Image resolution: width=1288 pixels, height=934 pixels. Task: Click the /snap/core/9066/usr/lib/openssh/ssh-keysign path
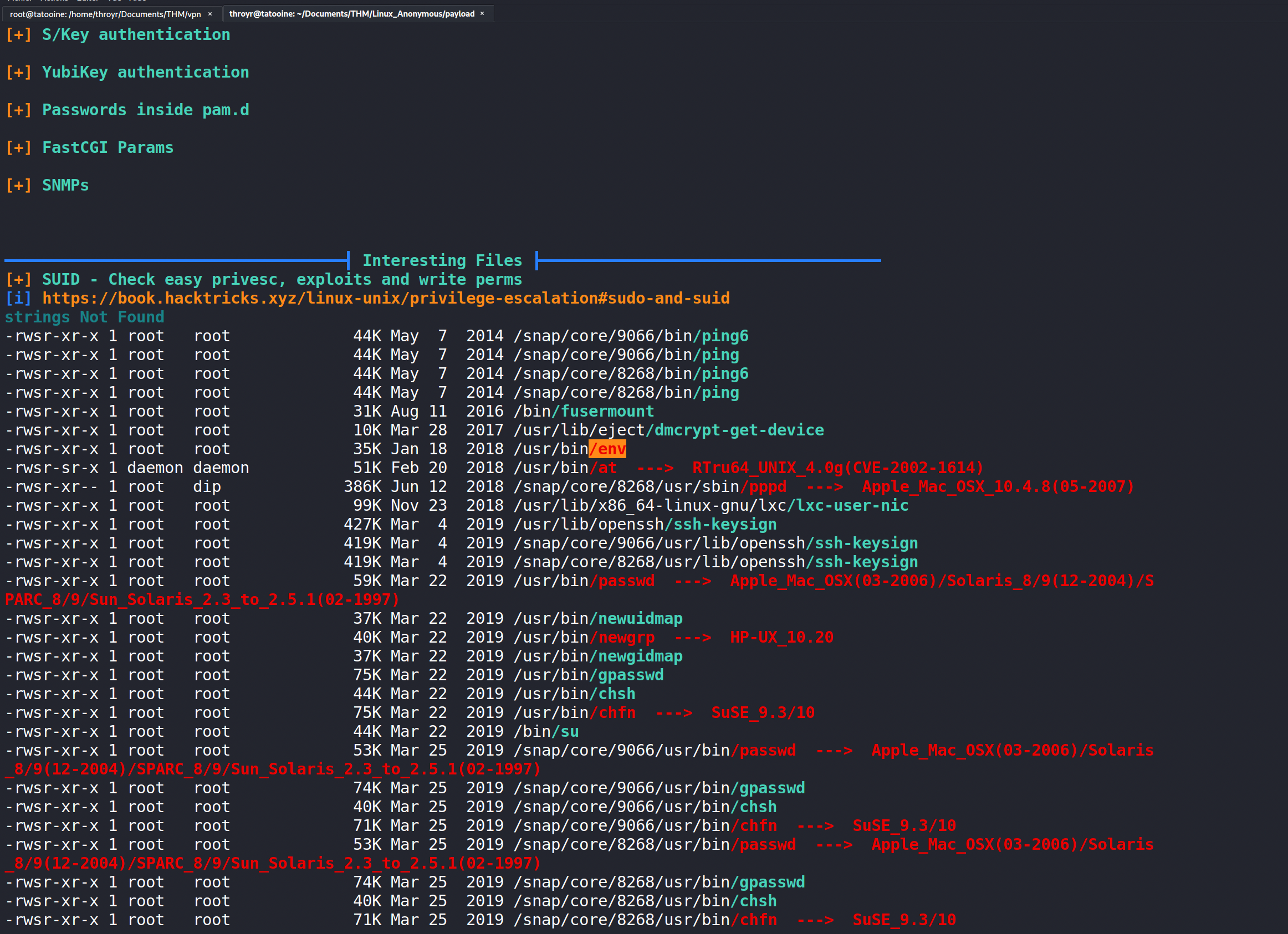715,543
